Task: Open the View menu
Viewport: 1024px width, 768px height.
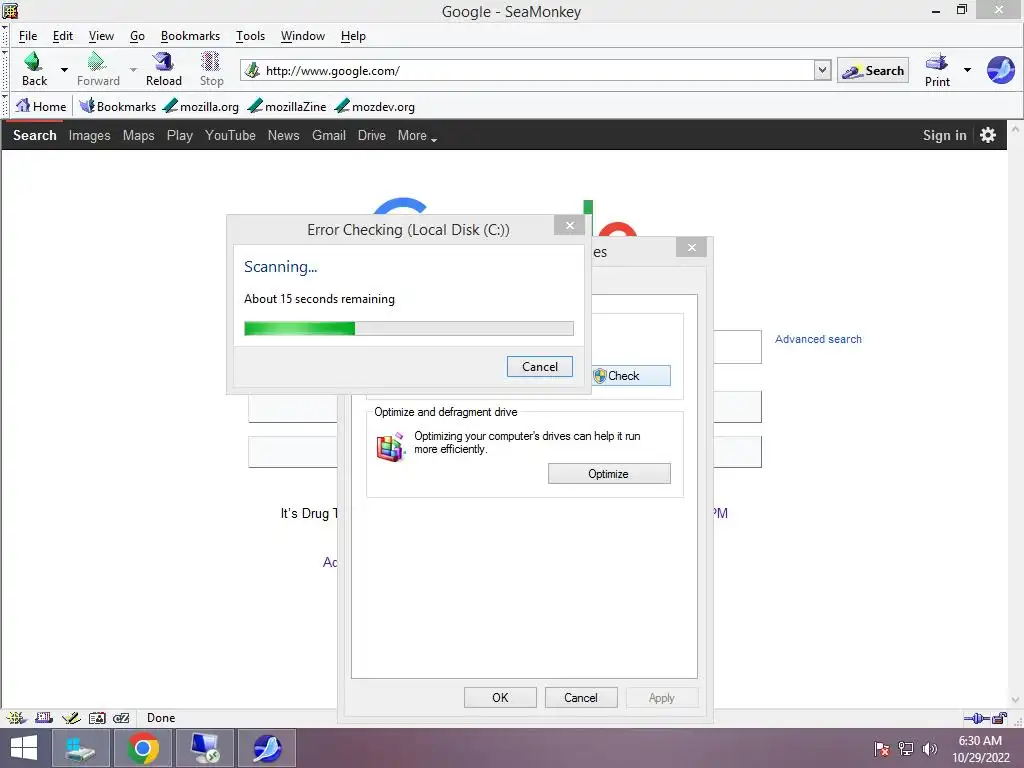Action: tap(101, 36)
